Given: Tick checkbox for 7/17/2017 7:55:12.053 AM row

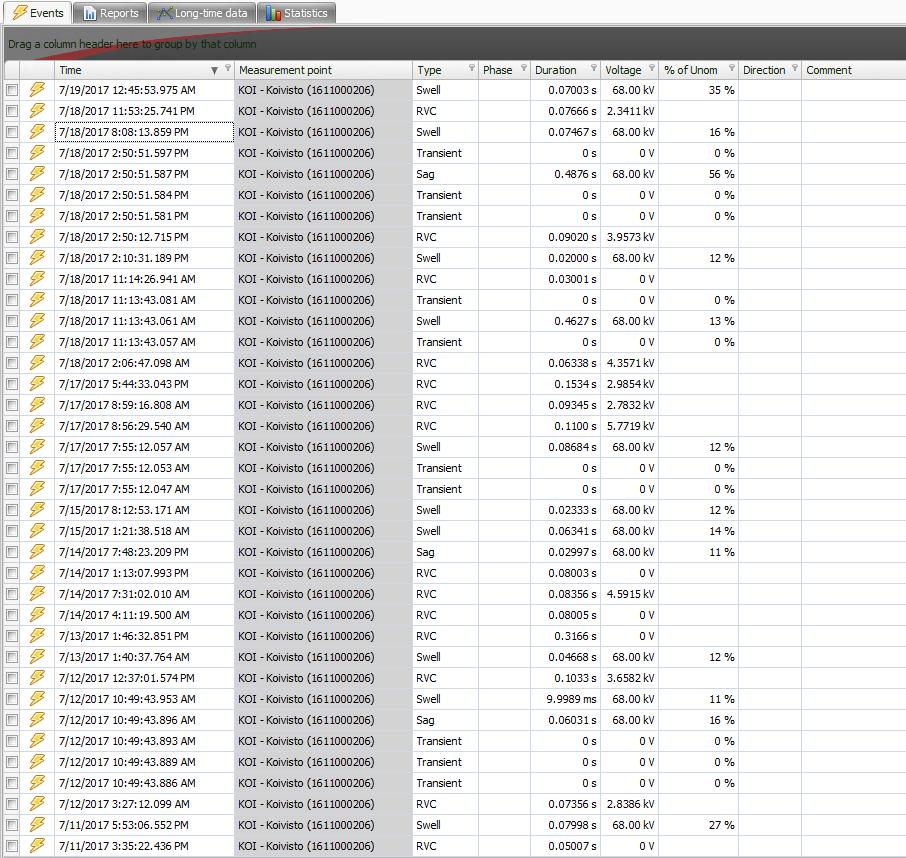Looking at the screenshot, I should pos(12,469).
